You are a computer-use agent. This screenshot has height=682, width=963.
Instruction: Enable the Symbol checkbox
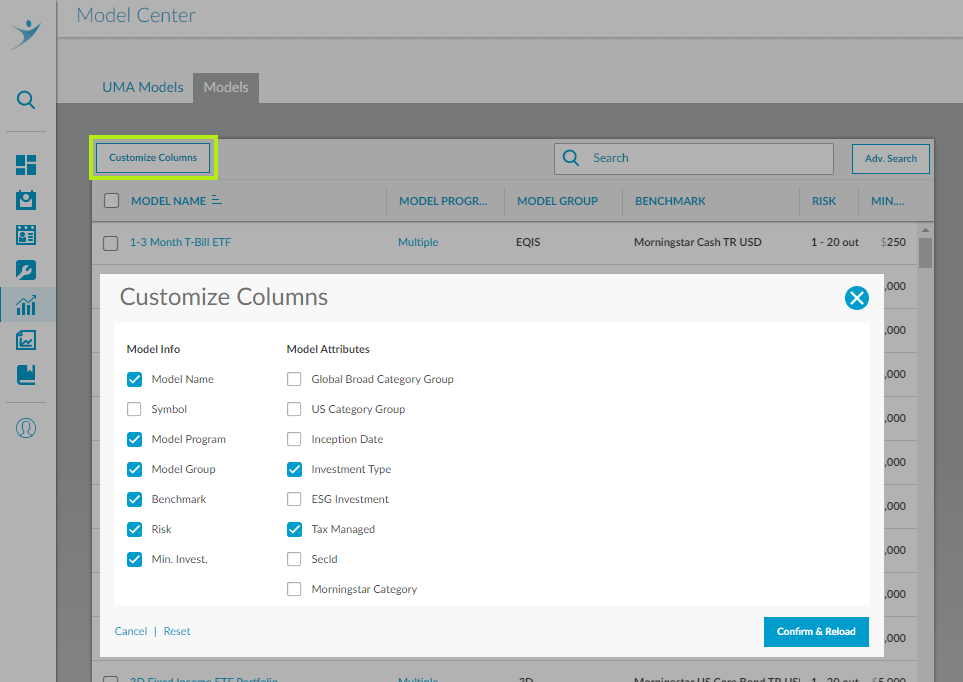(x=134, y=409)
